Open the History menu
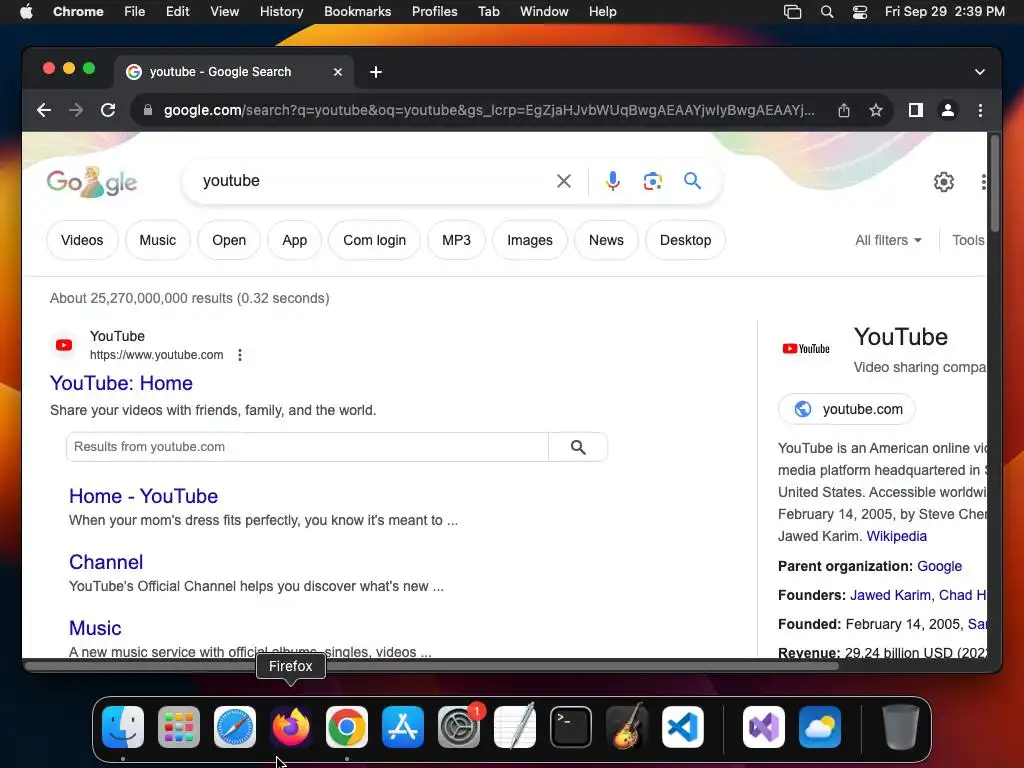1024x768 pixels. click(x=281, y=12)
